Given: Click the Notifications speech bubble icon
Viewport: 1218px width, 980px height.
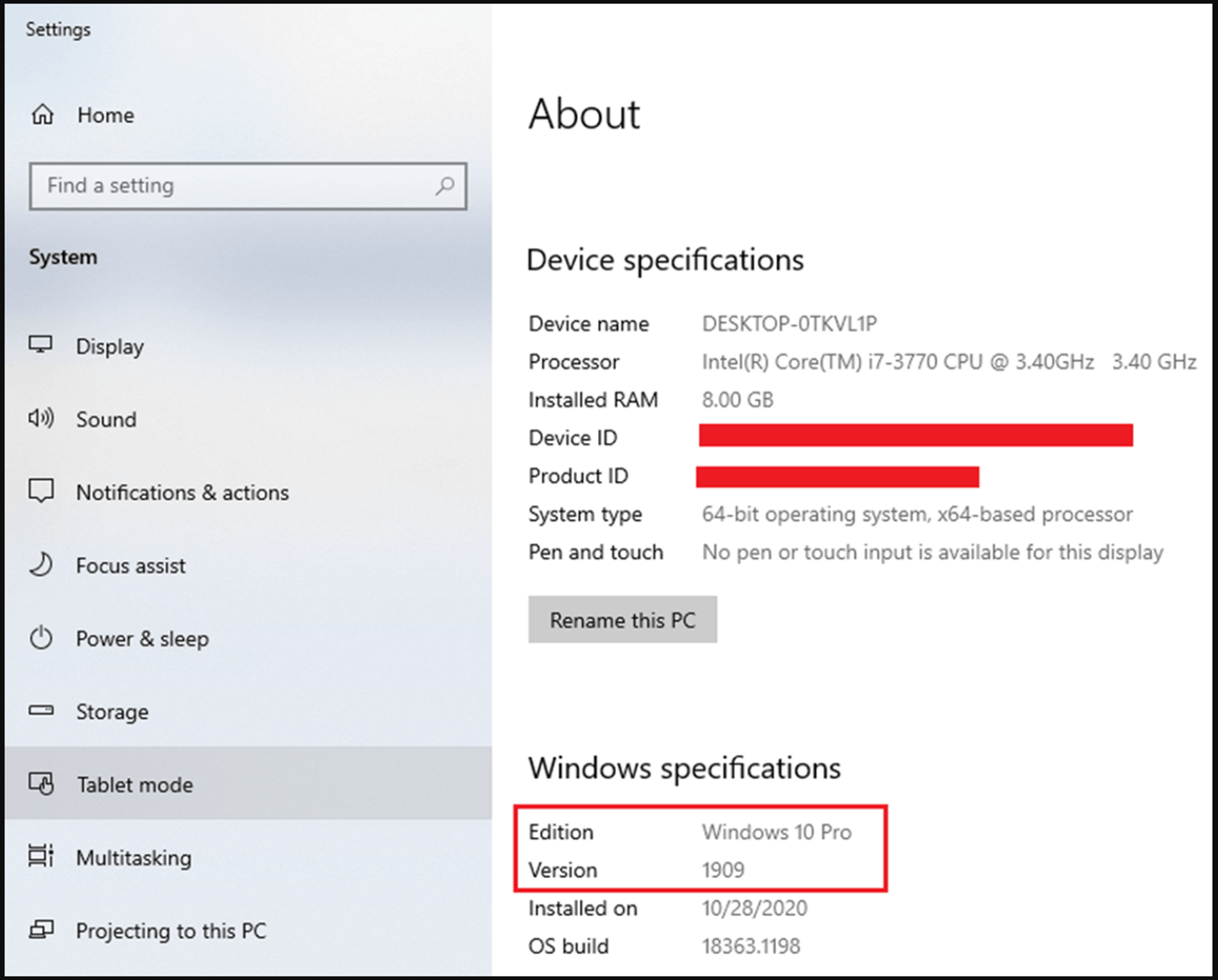Looking at the screenshot, I should coord(41,491).
